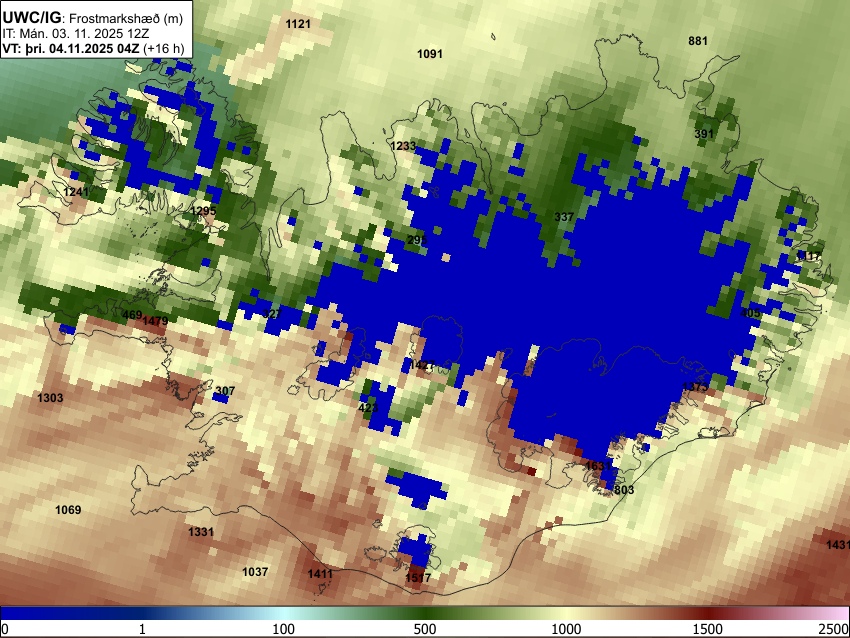Image resolution: width=850 pixels, height=638 pixels.
Task: Pick the 1037 value label
Action: 255,572
